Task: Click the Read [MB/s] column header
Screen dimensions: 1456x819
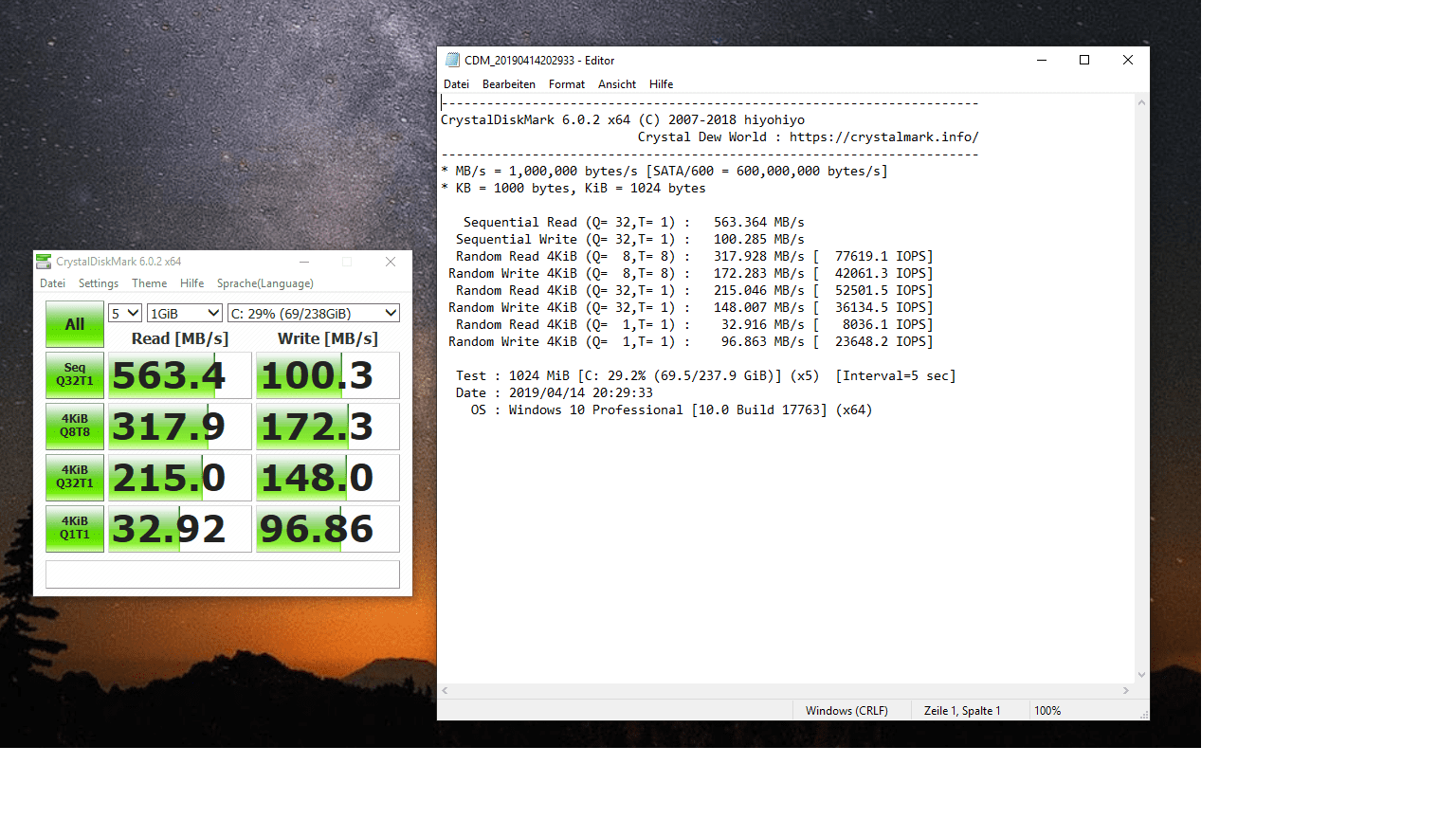Action: (180, 338)
